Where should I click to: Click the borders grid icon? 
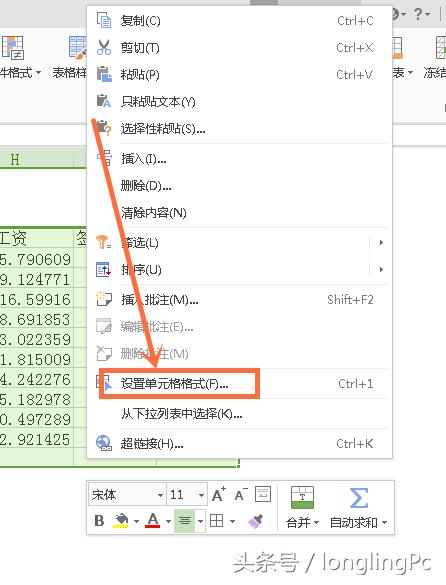tap(217, 520)
